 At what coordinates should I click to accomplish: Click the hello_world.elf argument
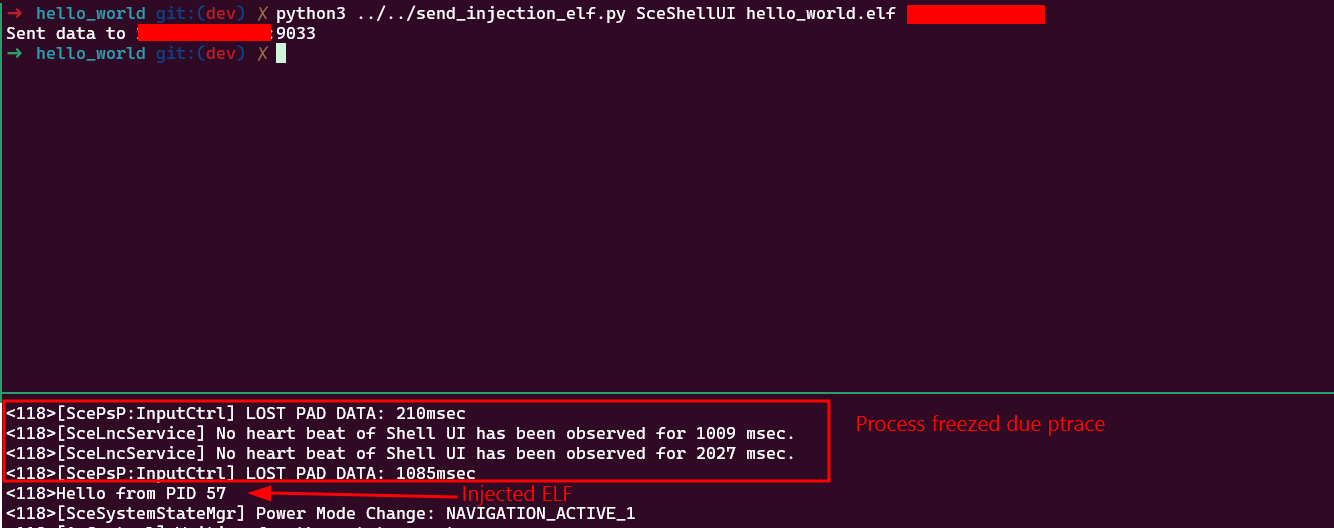pos(822,14)
